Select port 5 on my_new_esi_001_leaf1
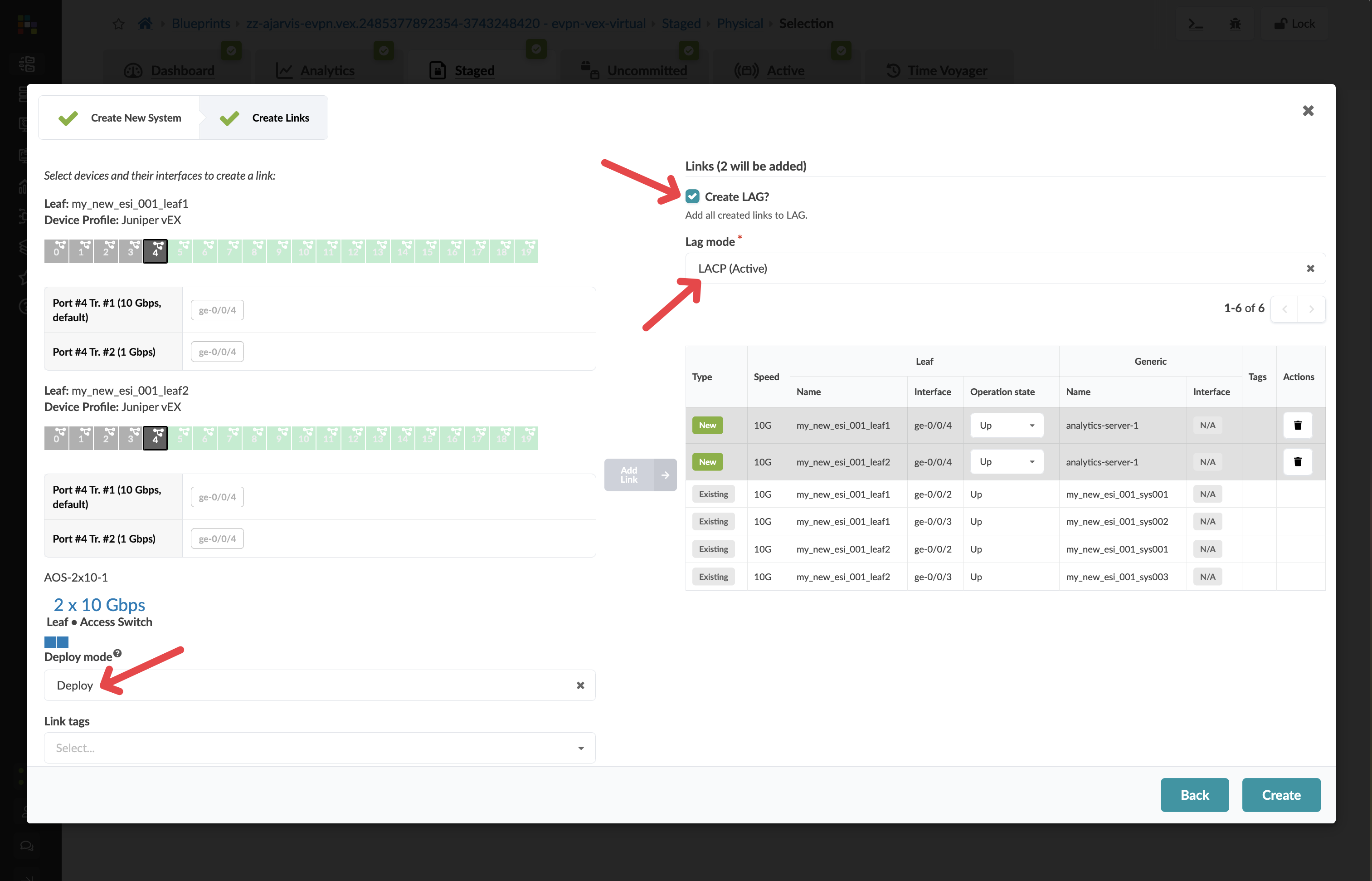 click(180, 250)
